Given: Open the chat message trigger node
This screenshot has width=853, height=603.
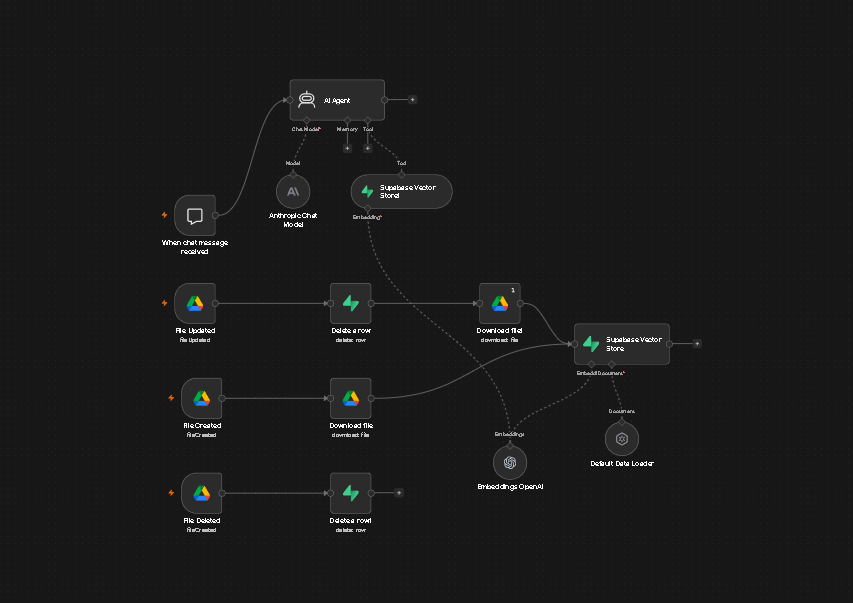Looking at the screenshot, I should 195,216.
